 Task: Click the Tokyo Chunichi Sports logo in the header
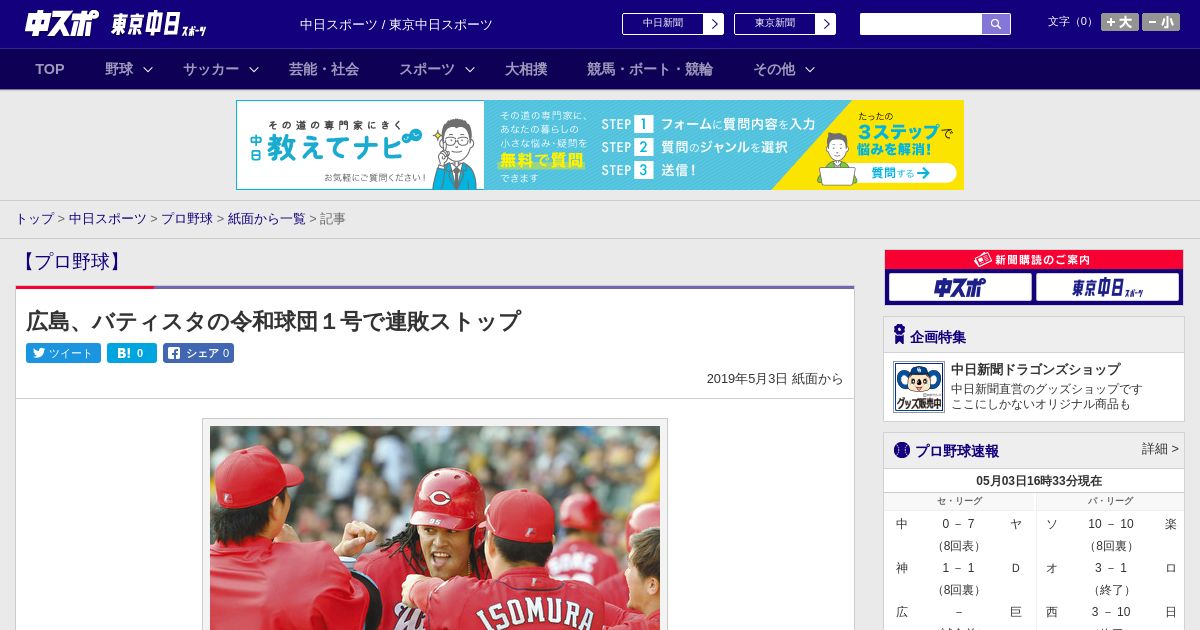[x=159, y=24]
